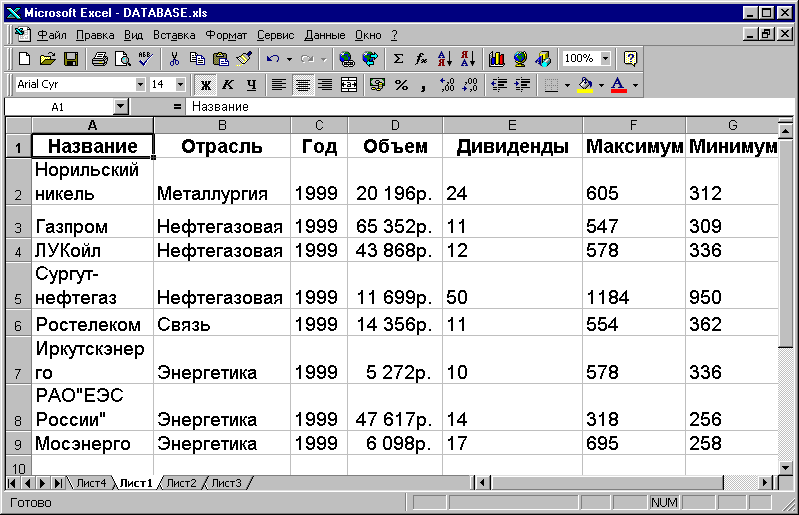
Task: Expand the undo history arrow
Action: [289, 59]
